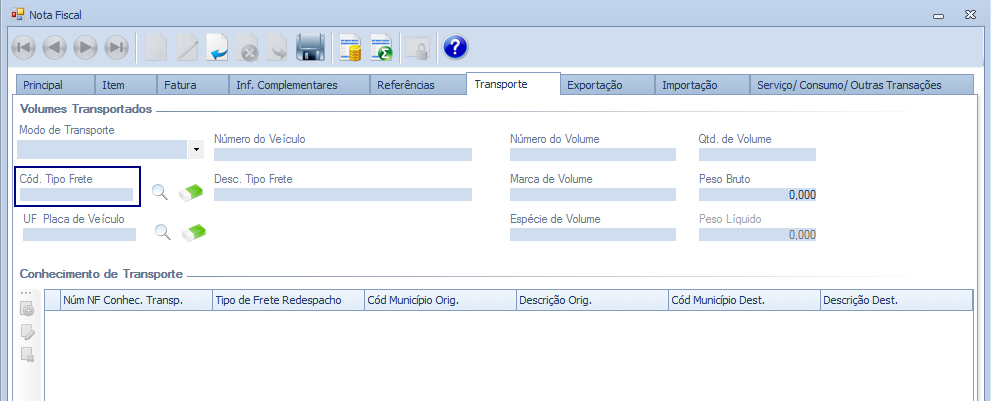Go to the previous record
The width and height of the screenshot is (991, 401).
[54, 47]
